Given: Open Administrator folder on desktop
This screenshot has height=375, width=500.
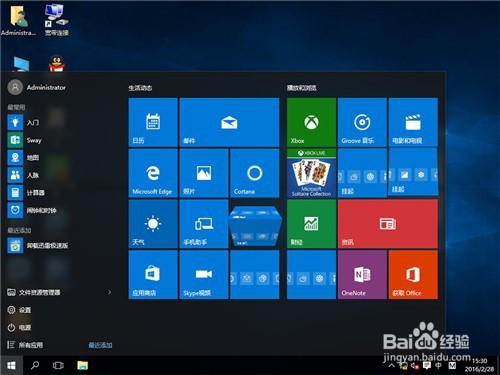Looking at the screenshot, I should (18, 20).
